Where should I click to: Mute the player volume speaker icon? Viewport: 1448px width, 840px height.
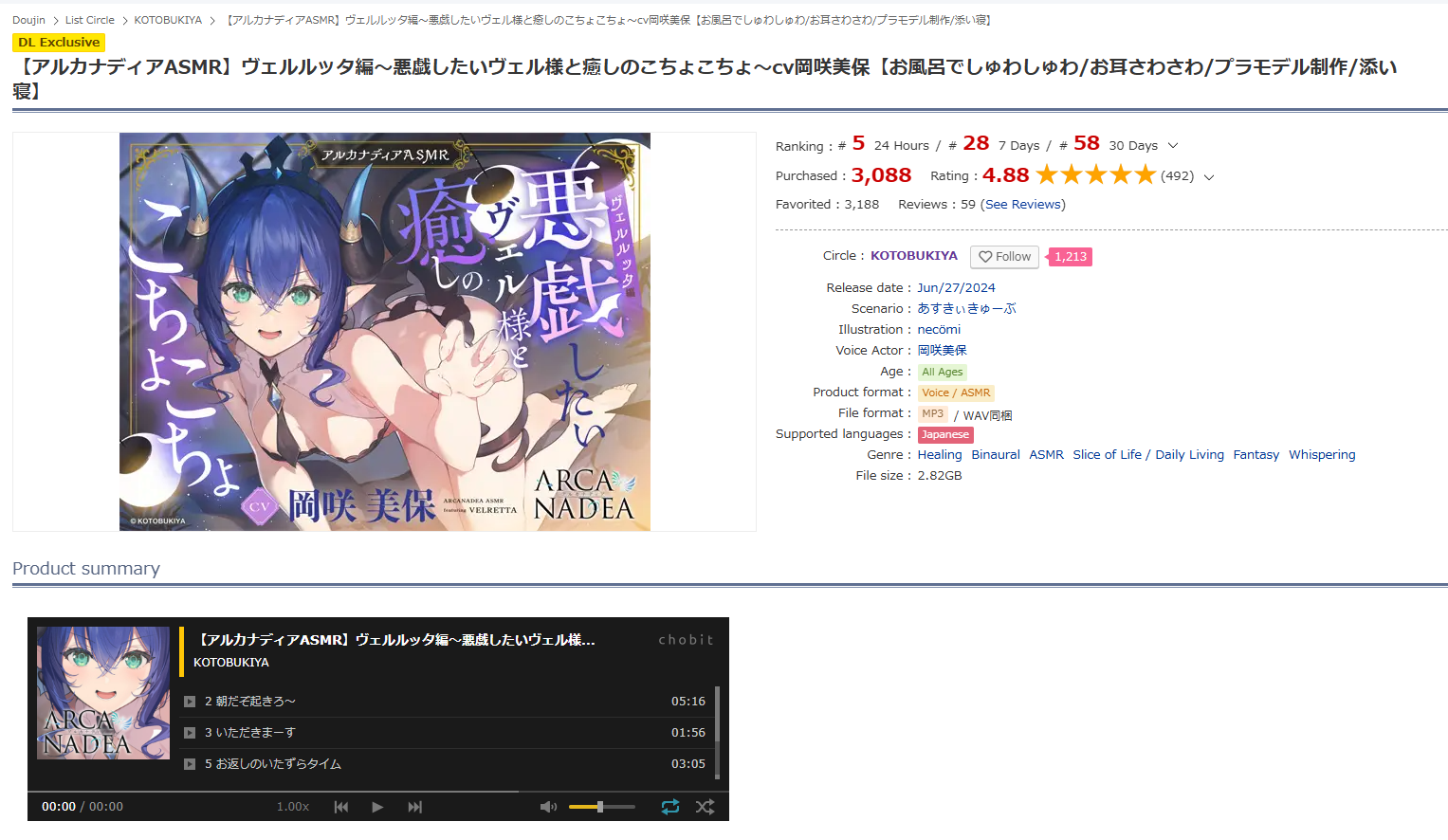click(x=548, y=807)
